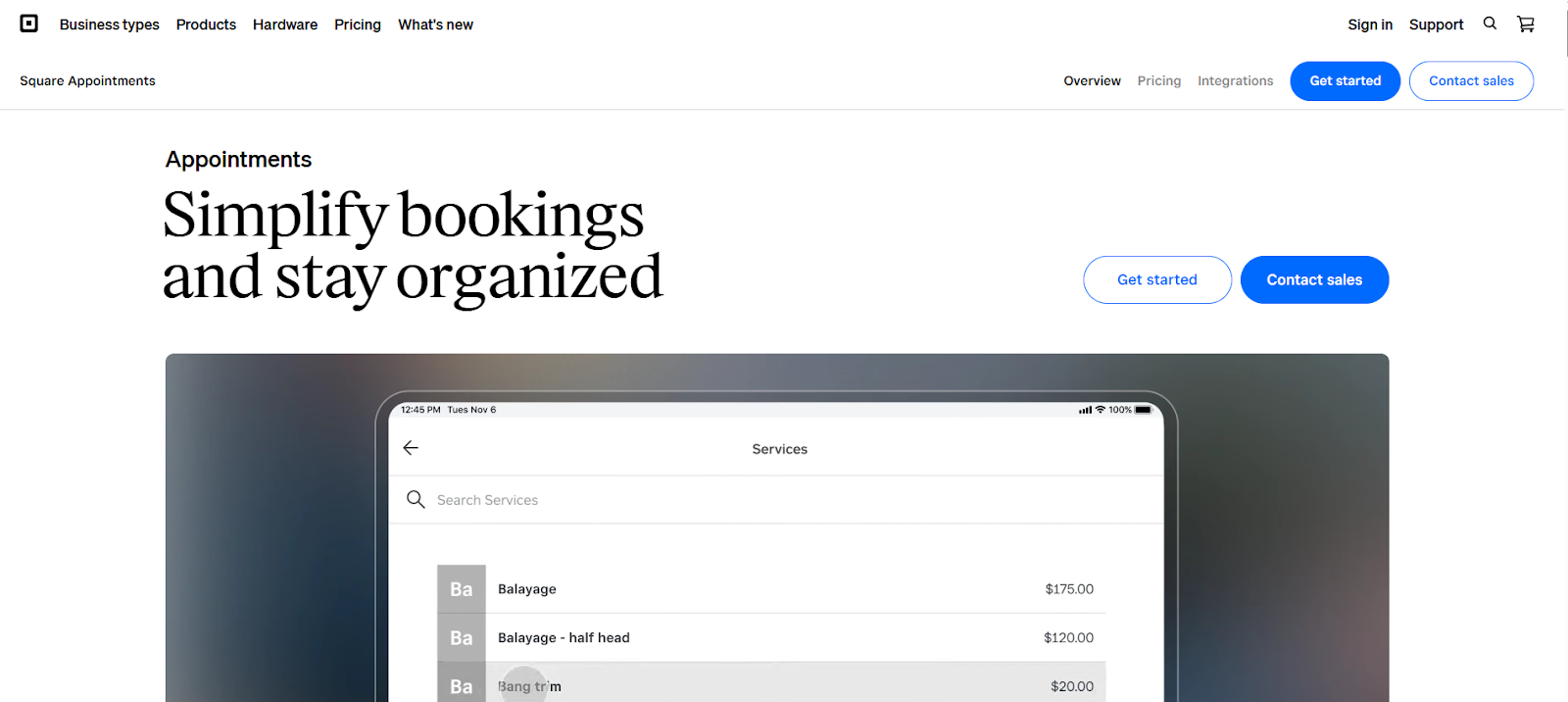The image size is (1568, 702).
Task: Click the $175.00 price
Action: (1069, 589)
